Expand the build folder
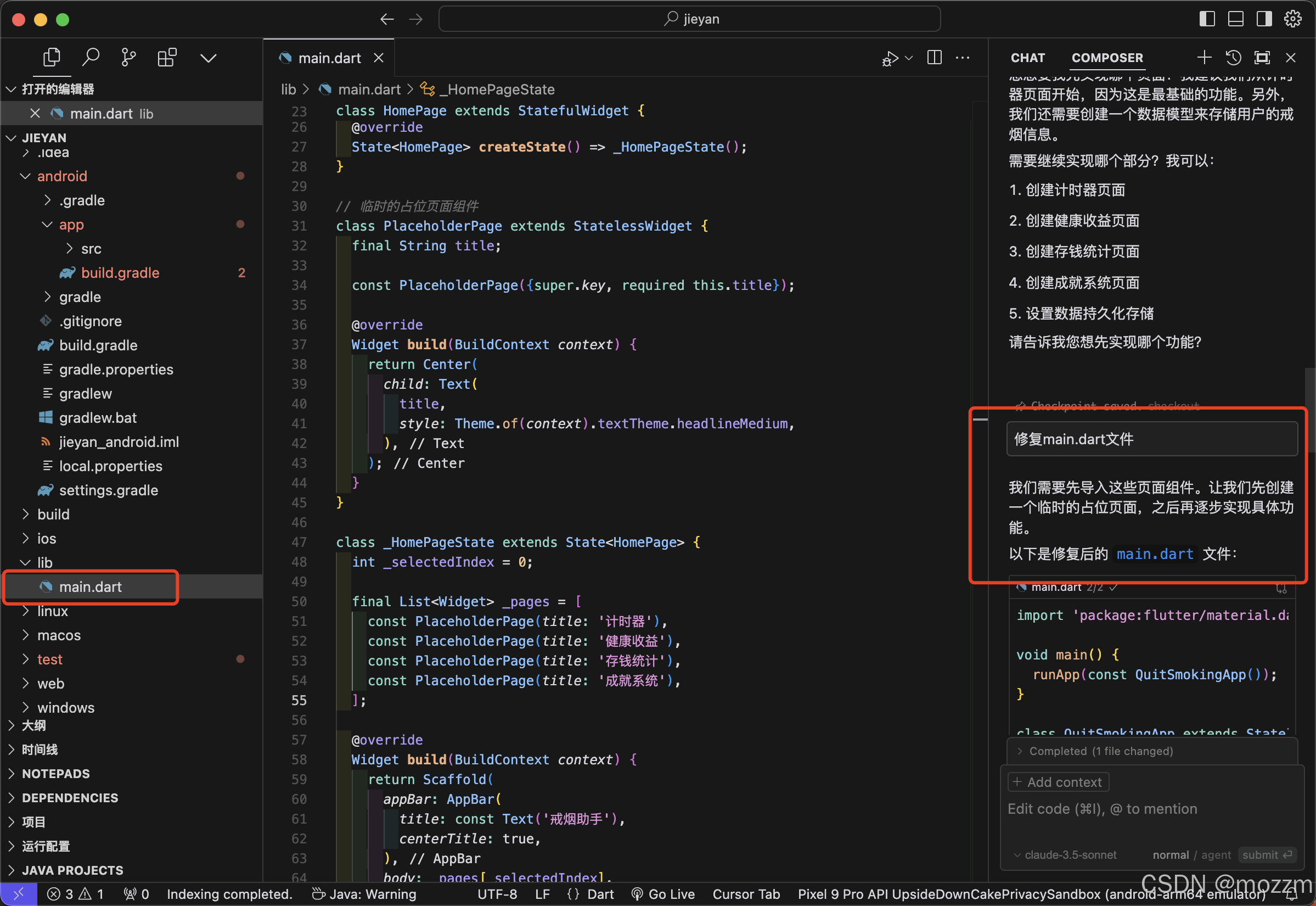The height and width of the screenshot is (906, 1316). [x=53, y=514]
